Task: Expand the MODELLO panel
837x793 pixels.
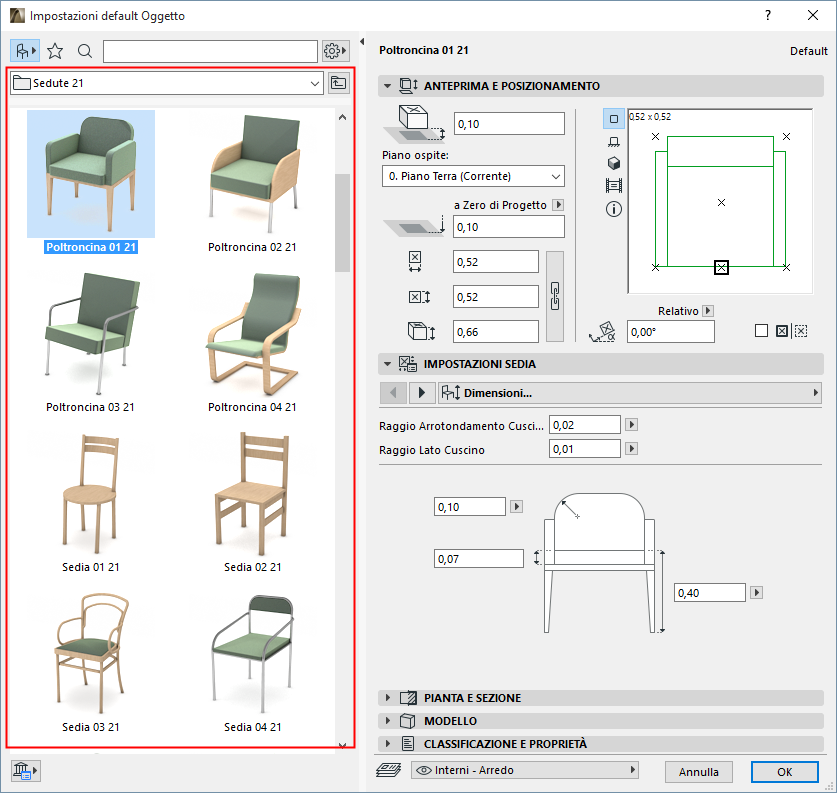Action: pyautogui.click(x=387, y=721)
